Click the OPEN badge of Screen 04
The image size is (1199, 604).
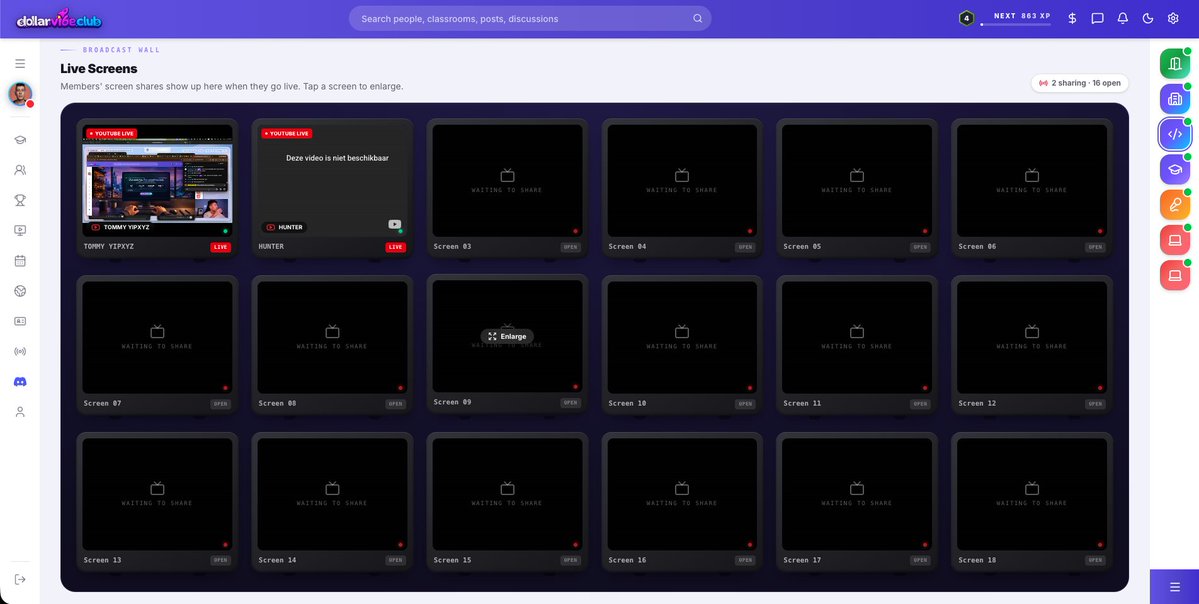click(746, 247)
